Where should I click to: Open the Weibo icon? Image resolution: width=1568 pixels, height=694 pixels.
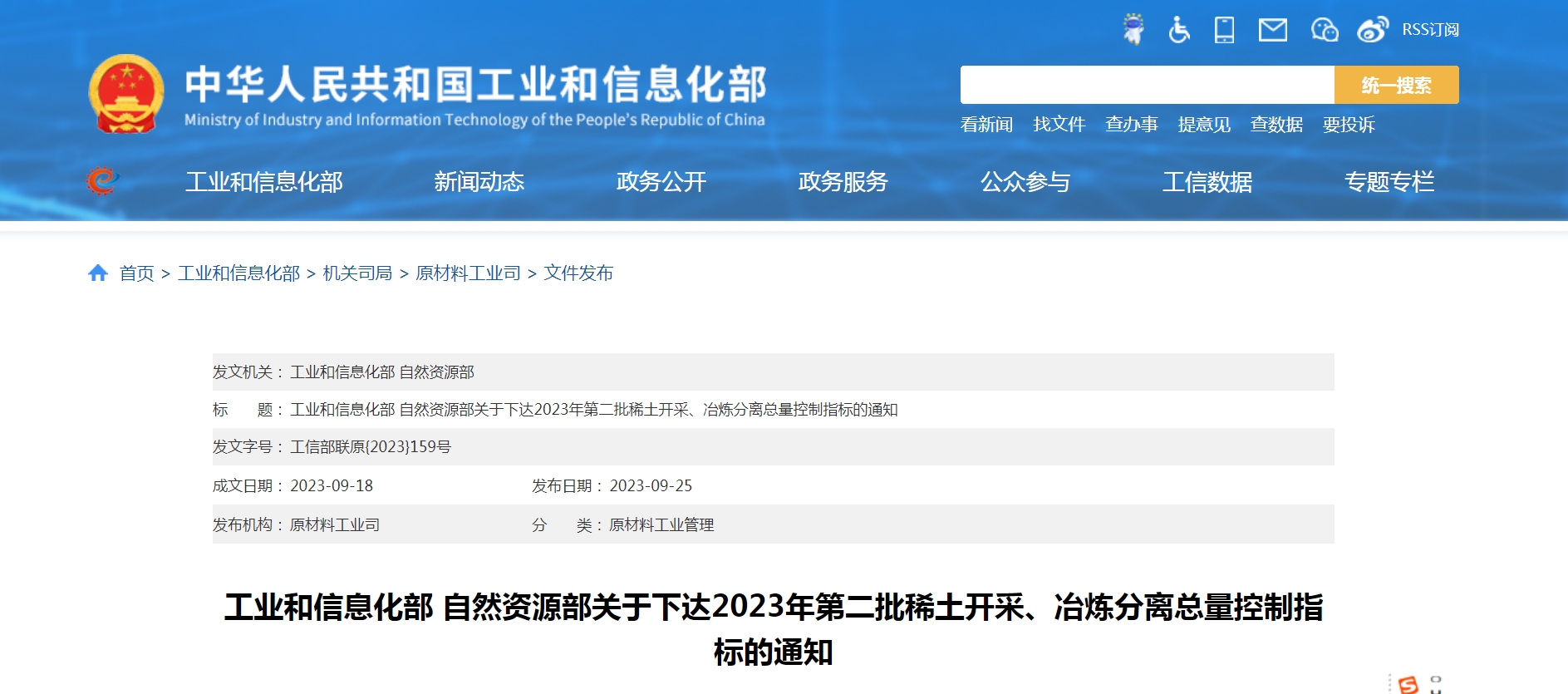point(1373,30)
